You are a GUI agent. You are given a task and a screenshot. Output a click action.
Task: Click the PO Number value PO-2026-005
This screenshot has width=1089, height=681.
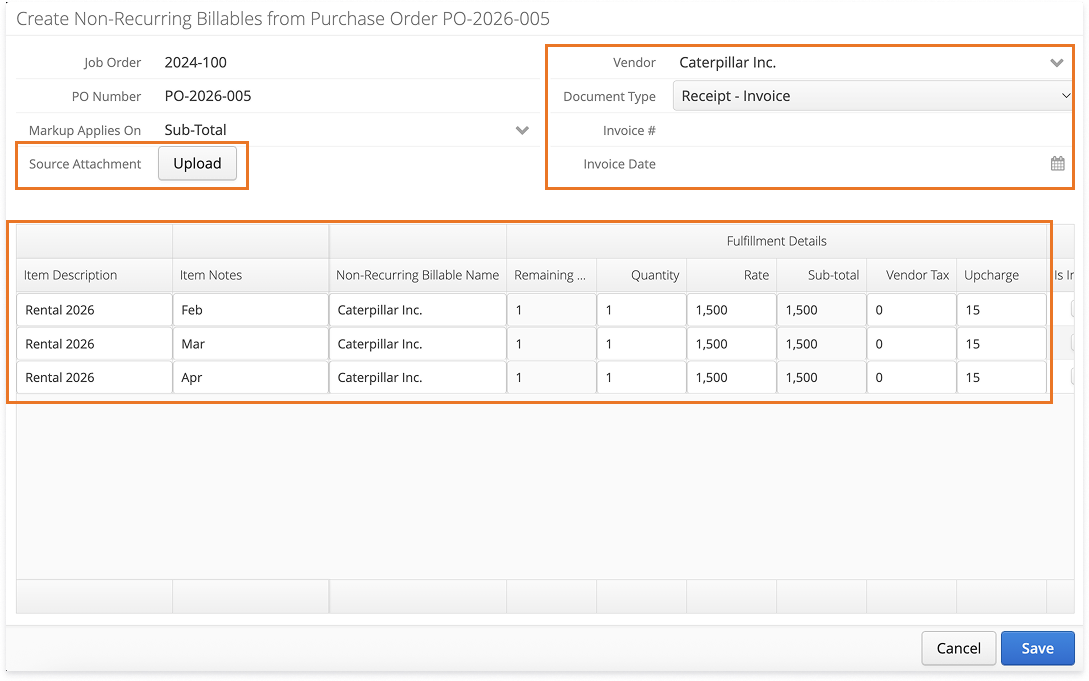208,96
